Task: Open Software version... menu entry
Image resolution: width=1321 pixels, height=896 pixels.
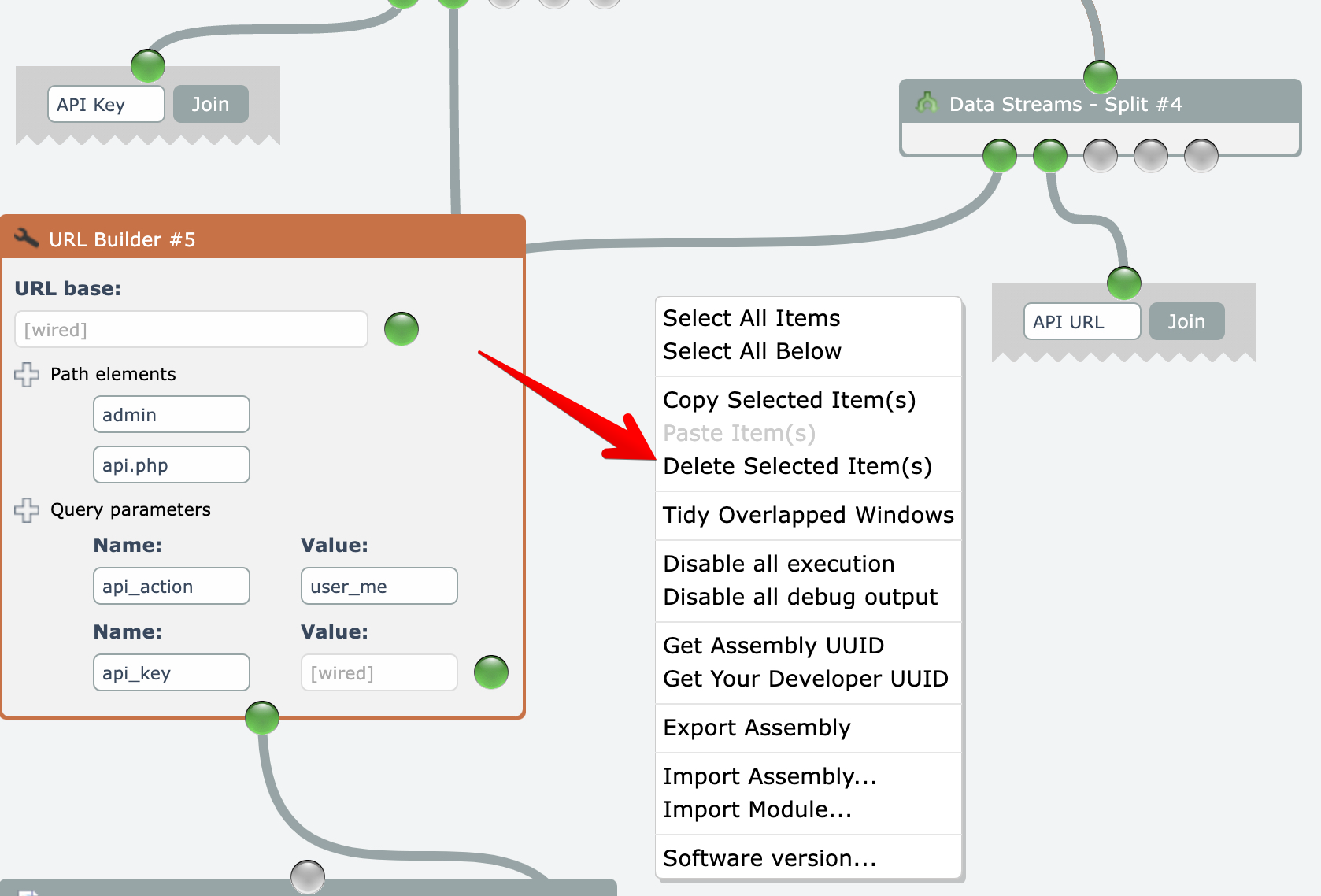Action: pyautogui.click(x=769, y=858)
